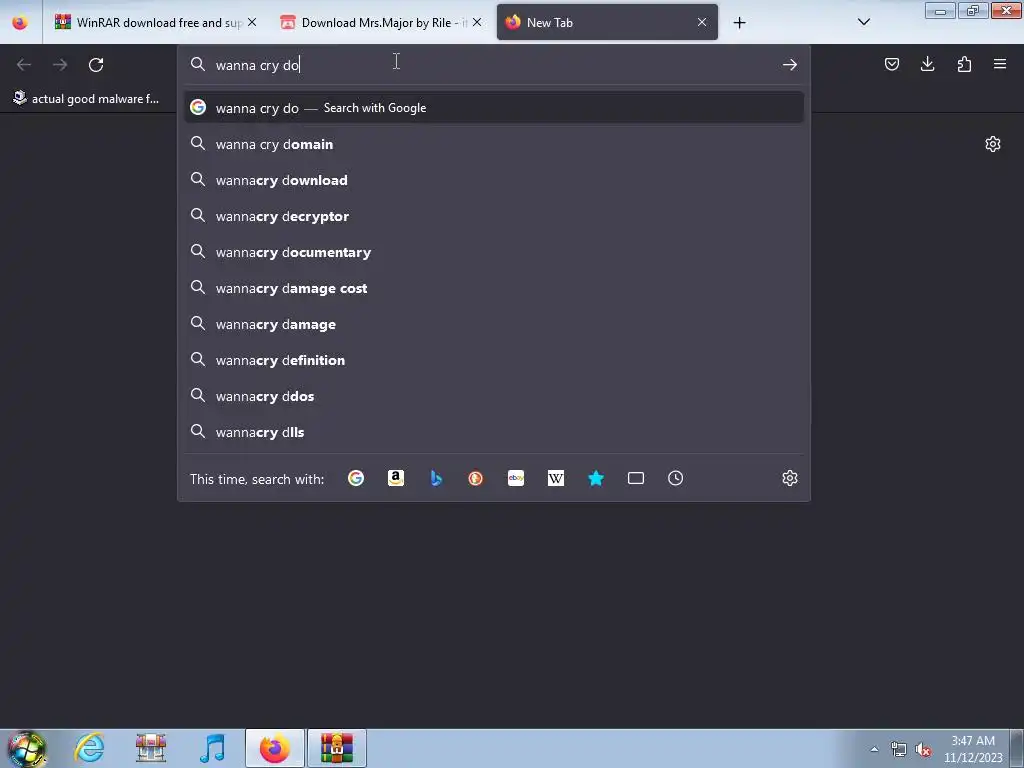Select suggestion 'wannacry damage cost'

(x=494, y=287)
